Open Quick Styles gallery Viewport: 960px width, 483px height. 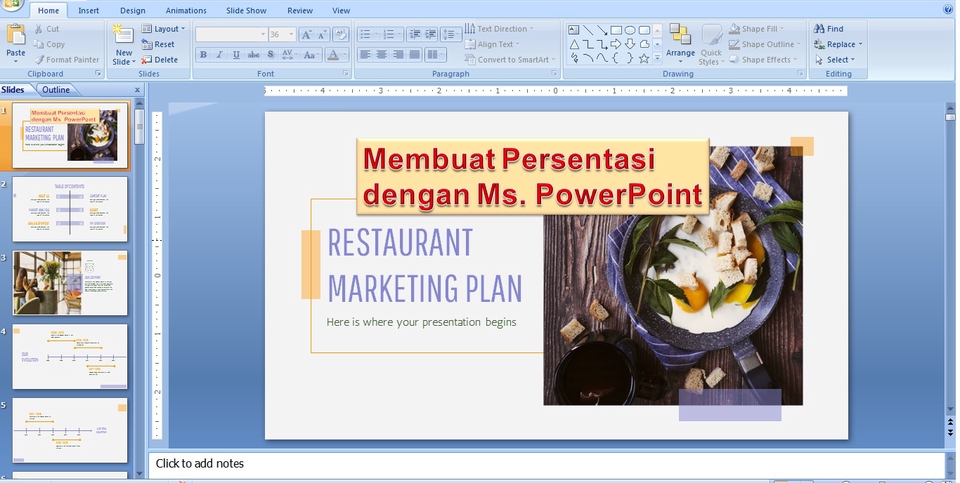pos(711,44)
